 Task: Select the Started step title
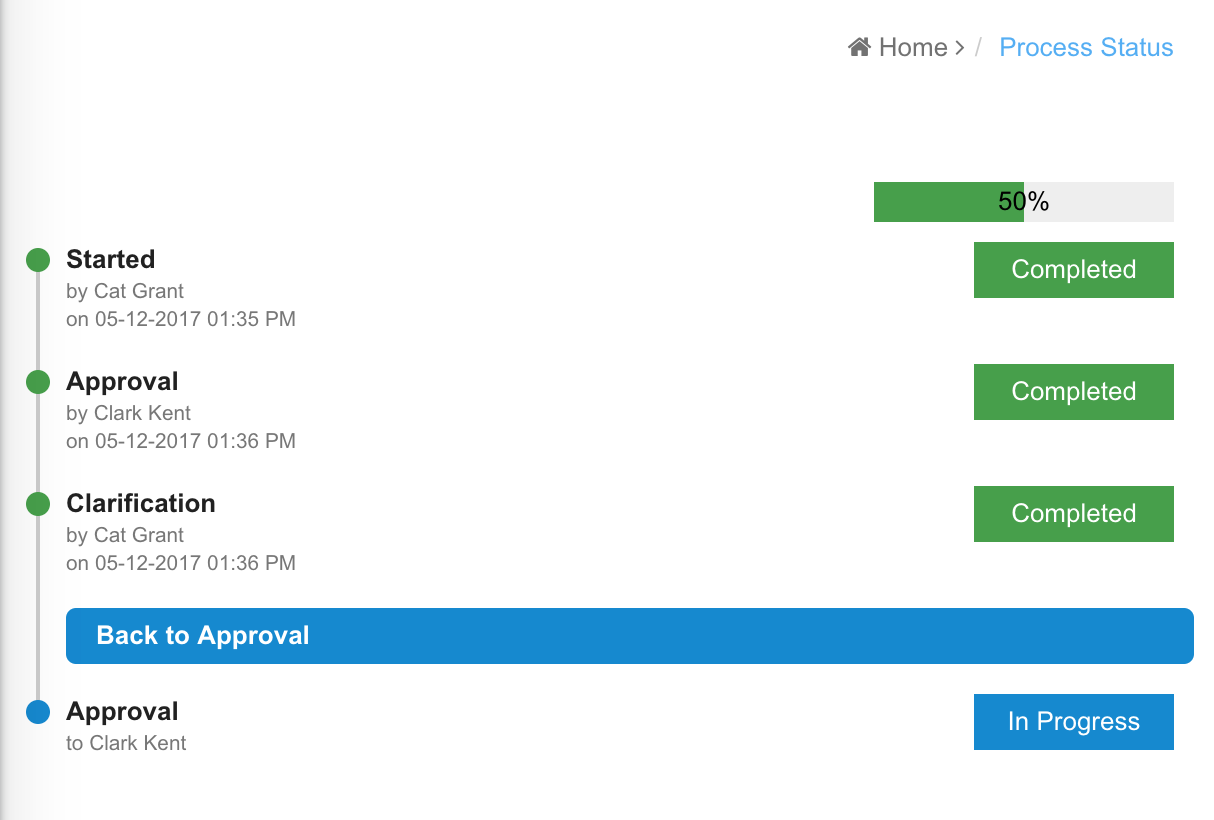(111, 260)
